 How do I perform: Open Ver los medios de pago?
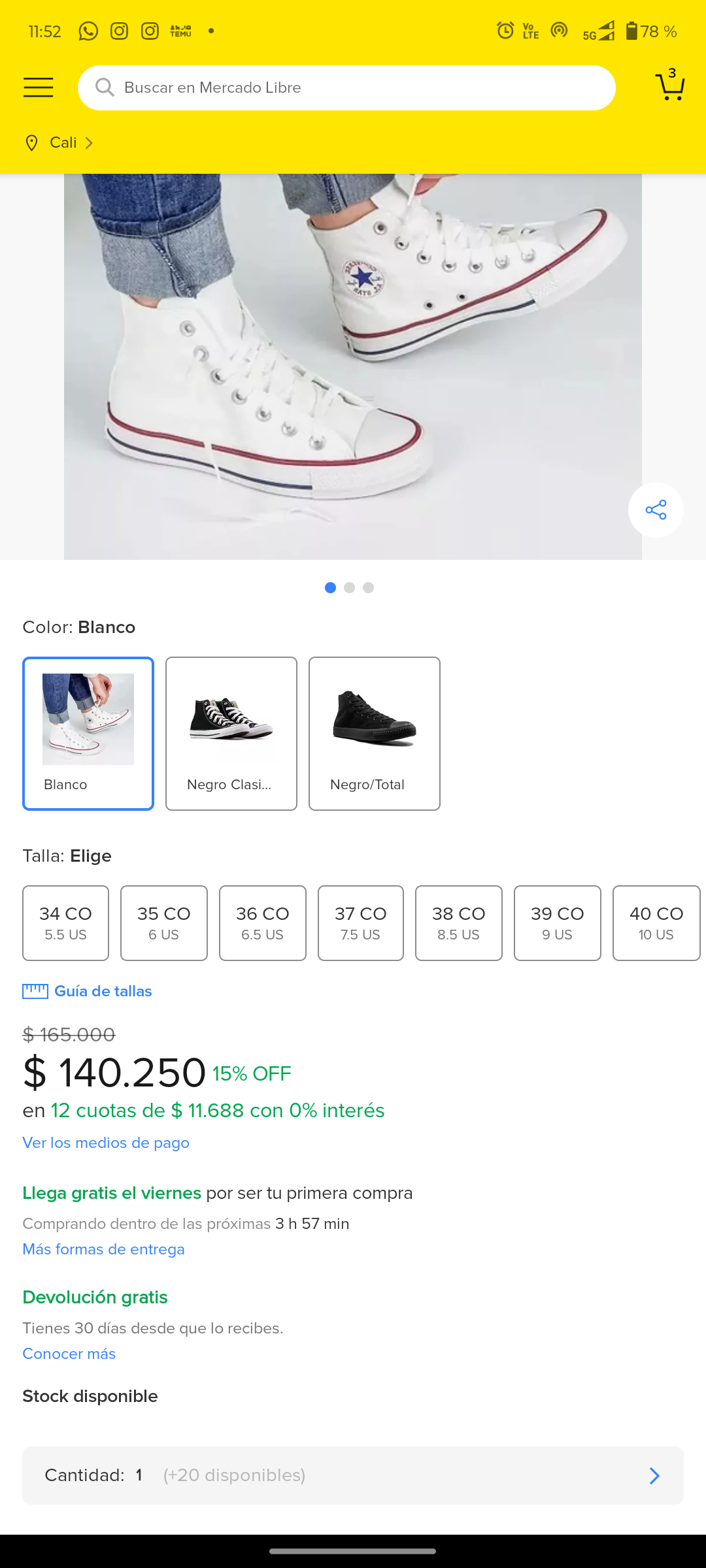coord(106,1143)
